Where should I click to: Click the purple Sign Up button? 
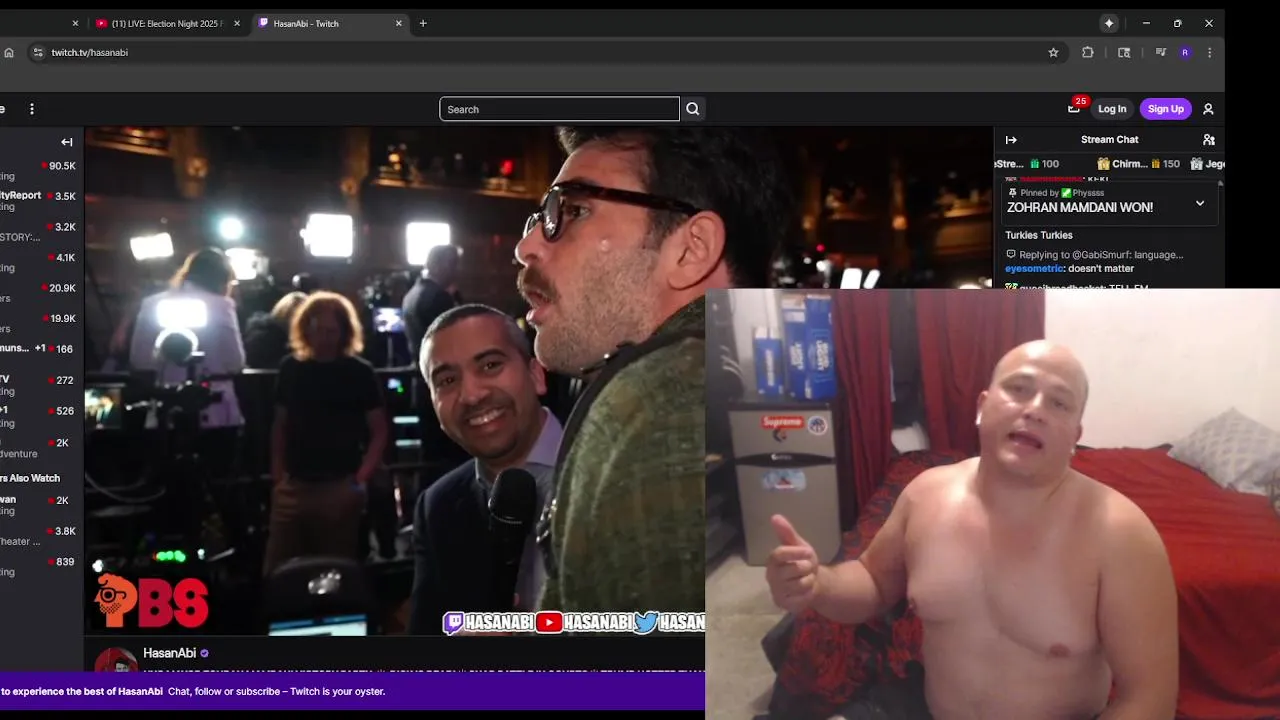[1165, 109]
